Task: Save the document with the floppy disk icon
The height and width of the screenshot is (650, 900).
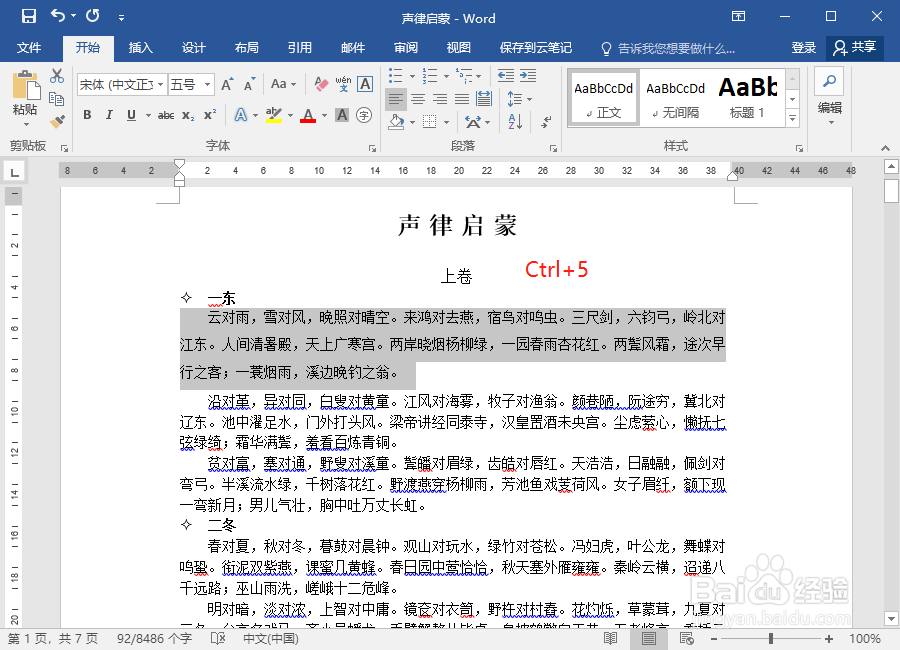Action: click(x=28, y=16)
